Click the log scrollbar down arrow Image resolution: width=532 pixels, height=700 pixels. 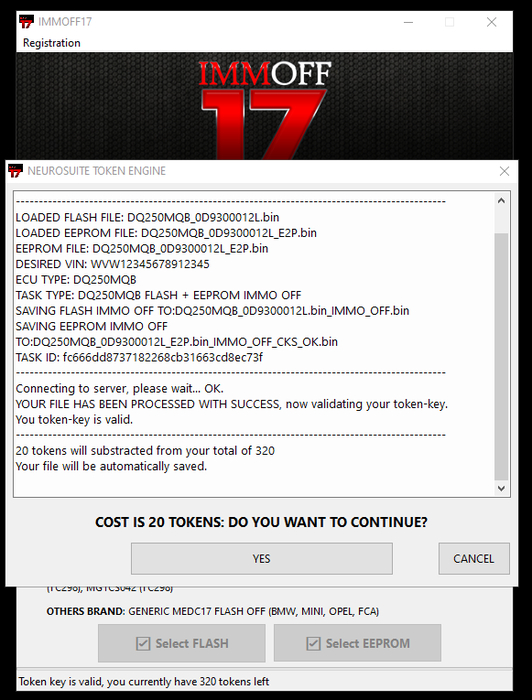(x=501, y=488)
